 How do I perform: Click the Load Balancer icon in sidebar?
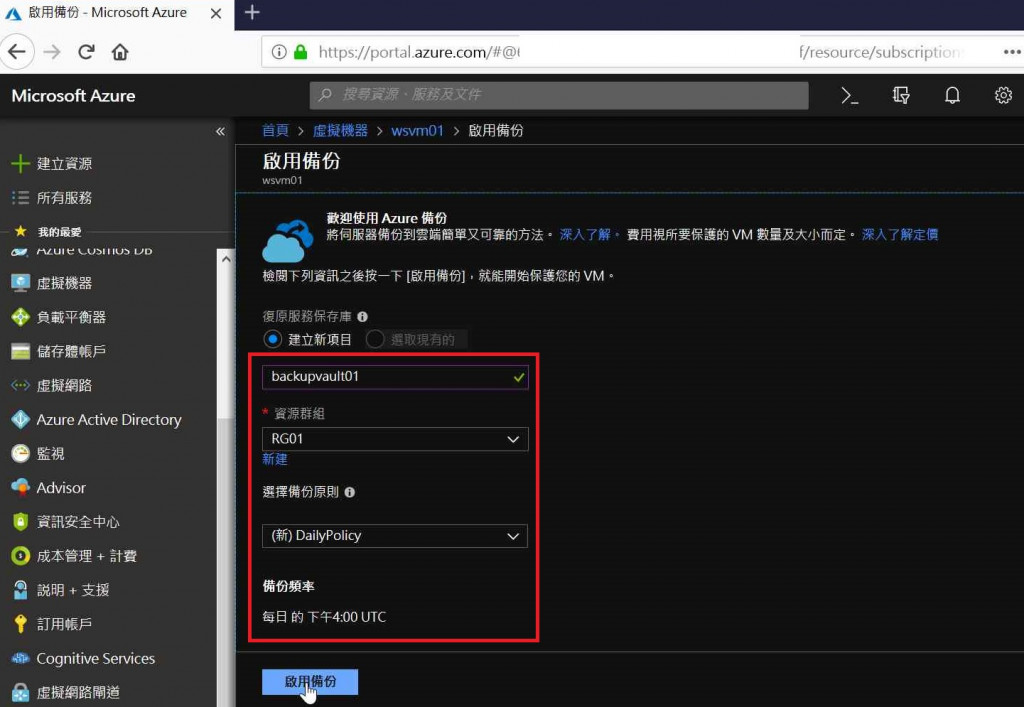[x=20, y=317]
